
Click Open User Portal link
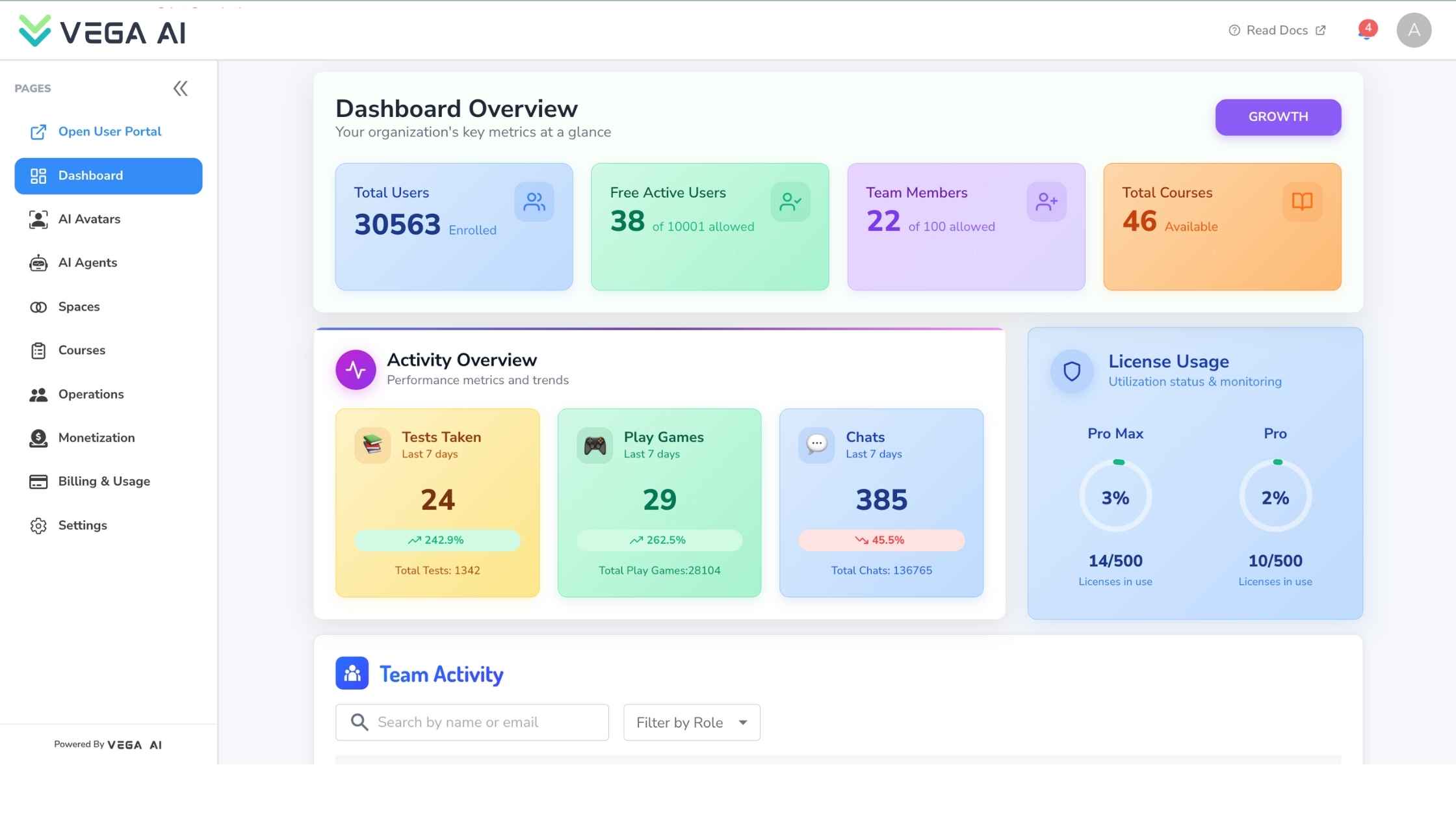click(109, 131)
